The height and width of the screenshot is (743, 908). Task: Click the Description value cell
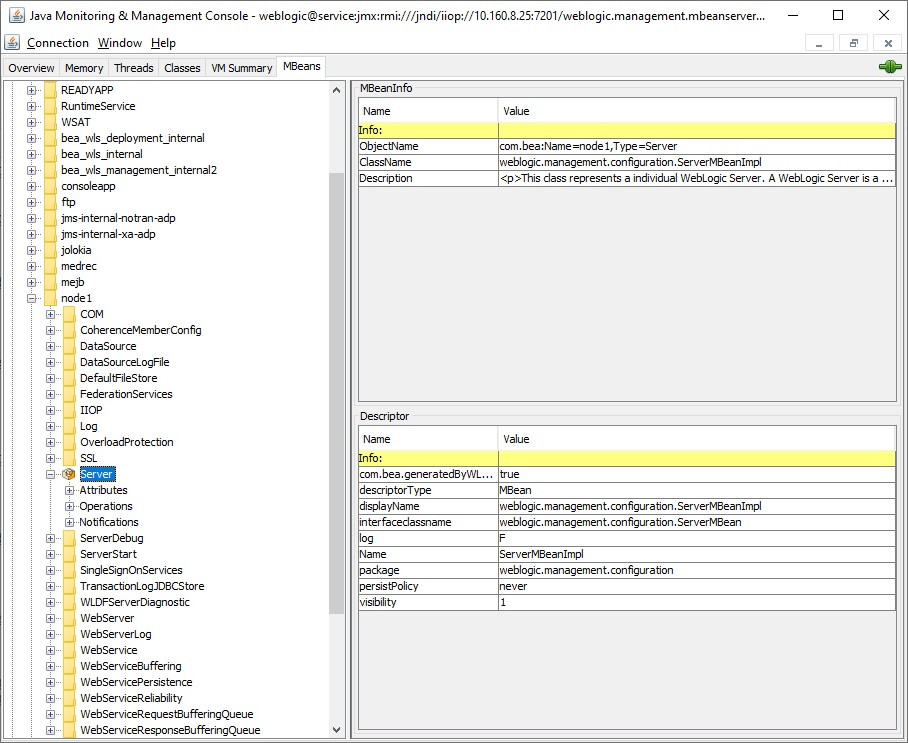pos(696,178)
